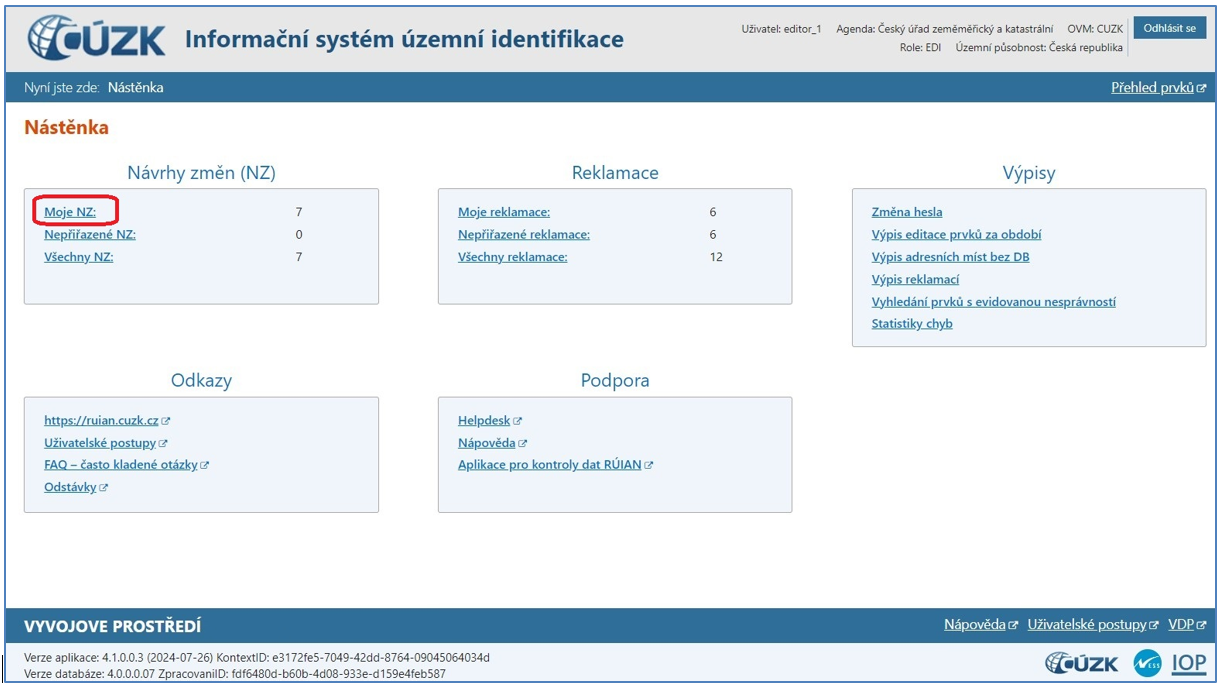Open Výpis editace prvků za období
The width and height of the screenshot is (1221, 687).
click(956, 235)
